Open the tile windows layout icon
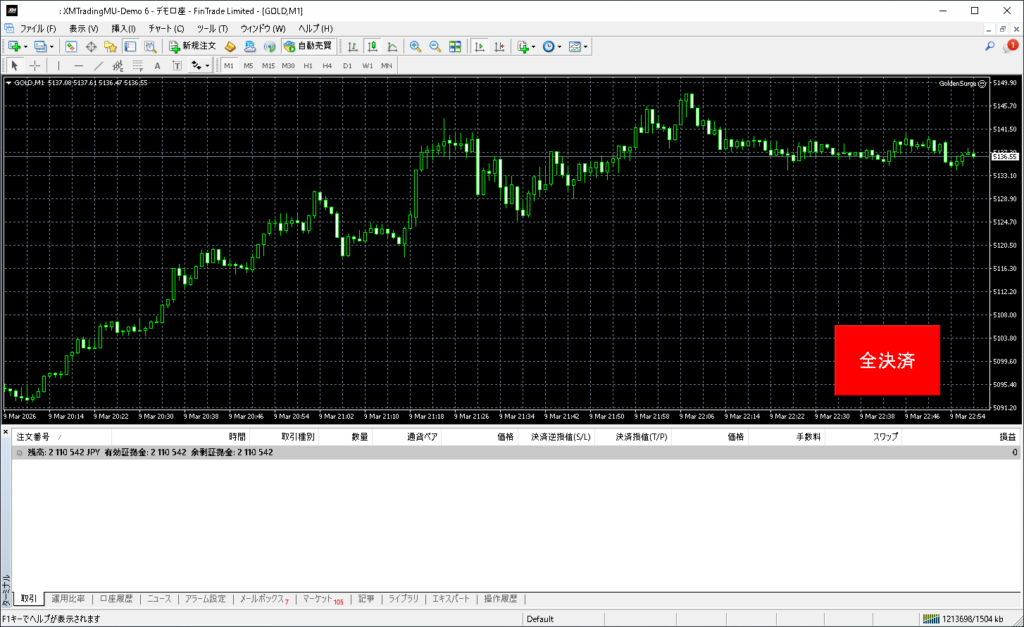1024x627 pixels. (x=455, y=46)
